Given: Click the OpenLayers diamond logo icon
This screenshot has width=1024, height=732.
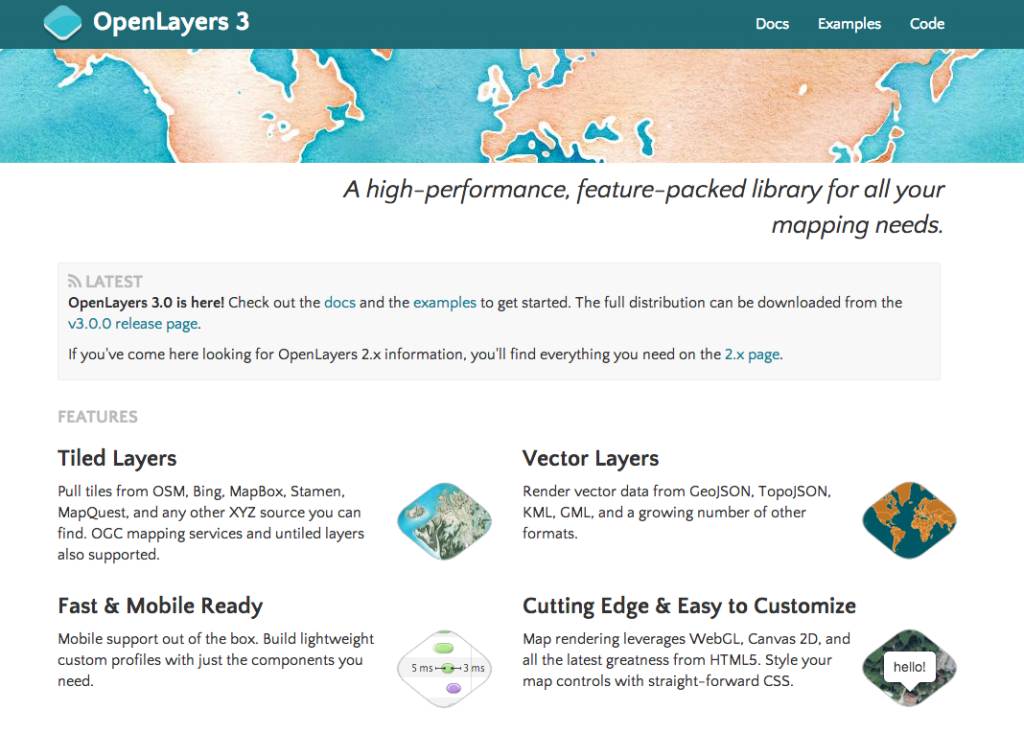Looking at the screenshot, I should pyautogui.click(x=63, y=22).
